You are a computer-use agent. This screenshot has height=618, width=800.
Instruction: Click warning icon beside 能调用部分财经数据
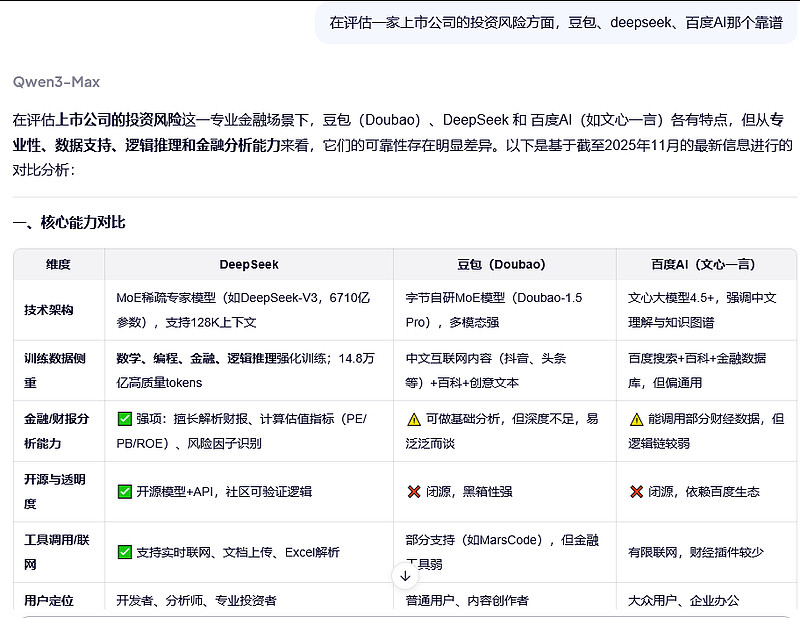[636, 419]
